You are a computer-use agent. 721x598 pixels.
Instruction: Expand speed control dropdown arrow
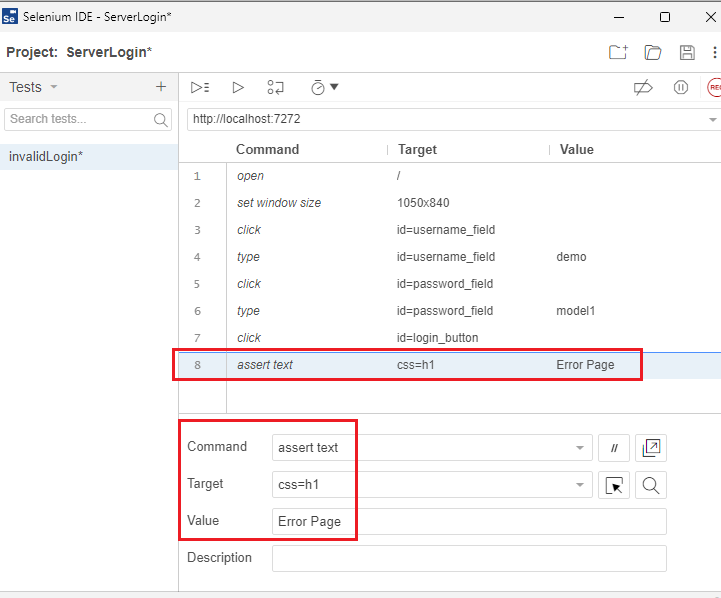point(334,86)
